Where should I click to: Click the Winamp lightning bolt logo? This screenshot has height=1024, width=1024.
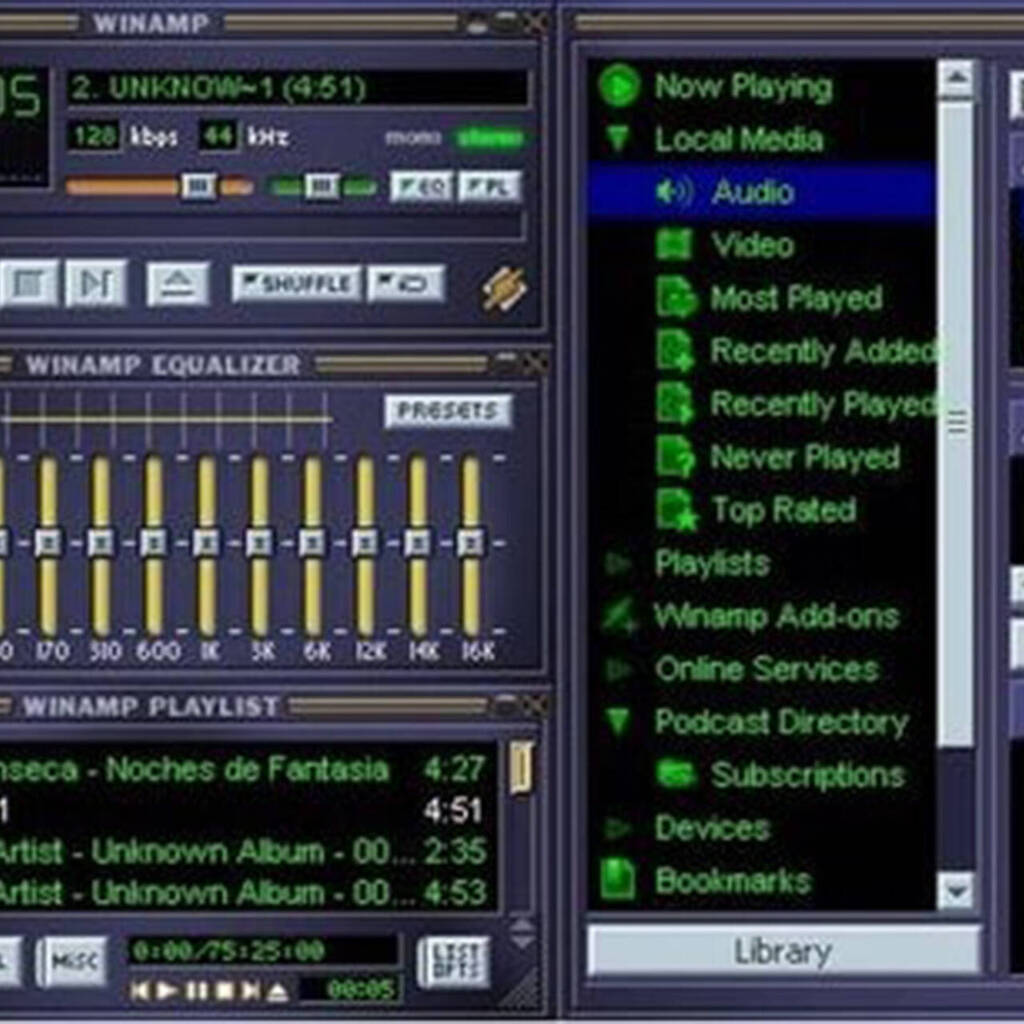click(504, 289)
